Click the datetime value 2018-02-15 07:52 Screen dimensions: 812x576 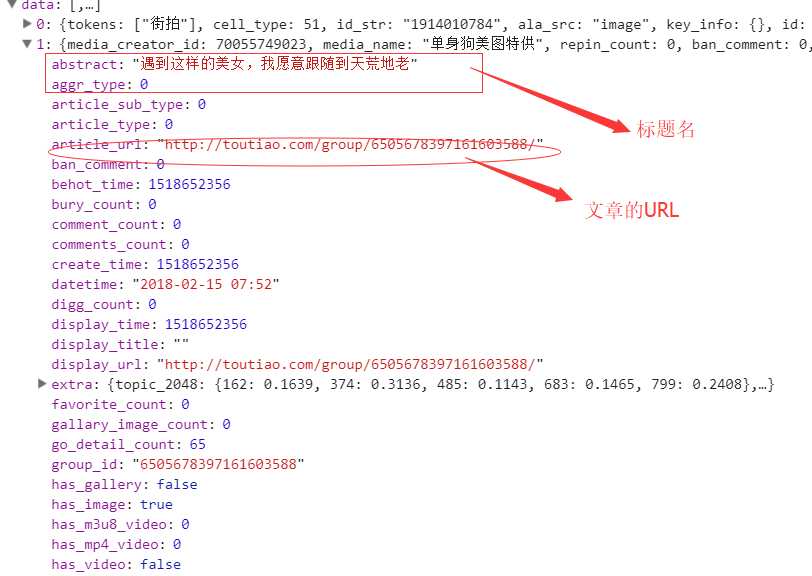tap(206, 284)
